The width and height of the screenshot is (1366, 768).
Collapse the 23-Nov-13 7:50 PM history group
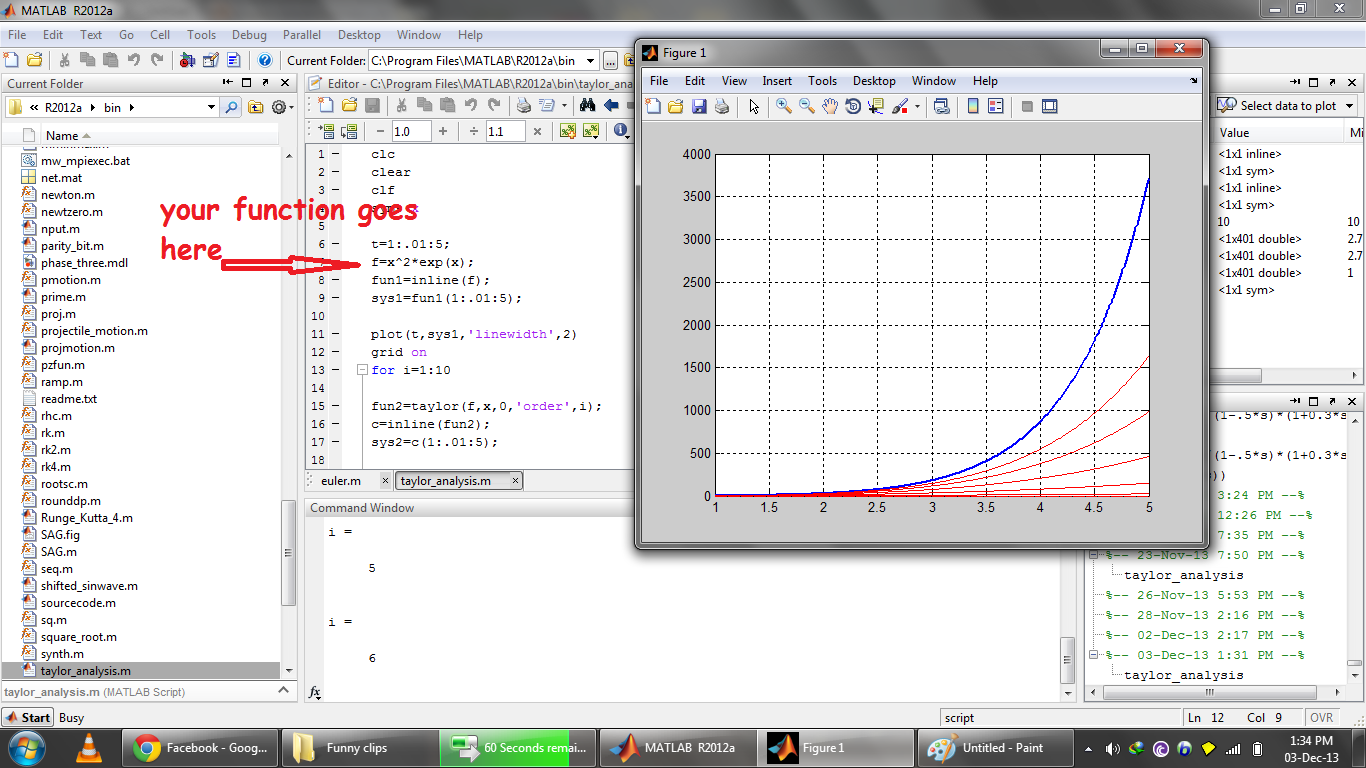1094,555
